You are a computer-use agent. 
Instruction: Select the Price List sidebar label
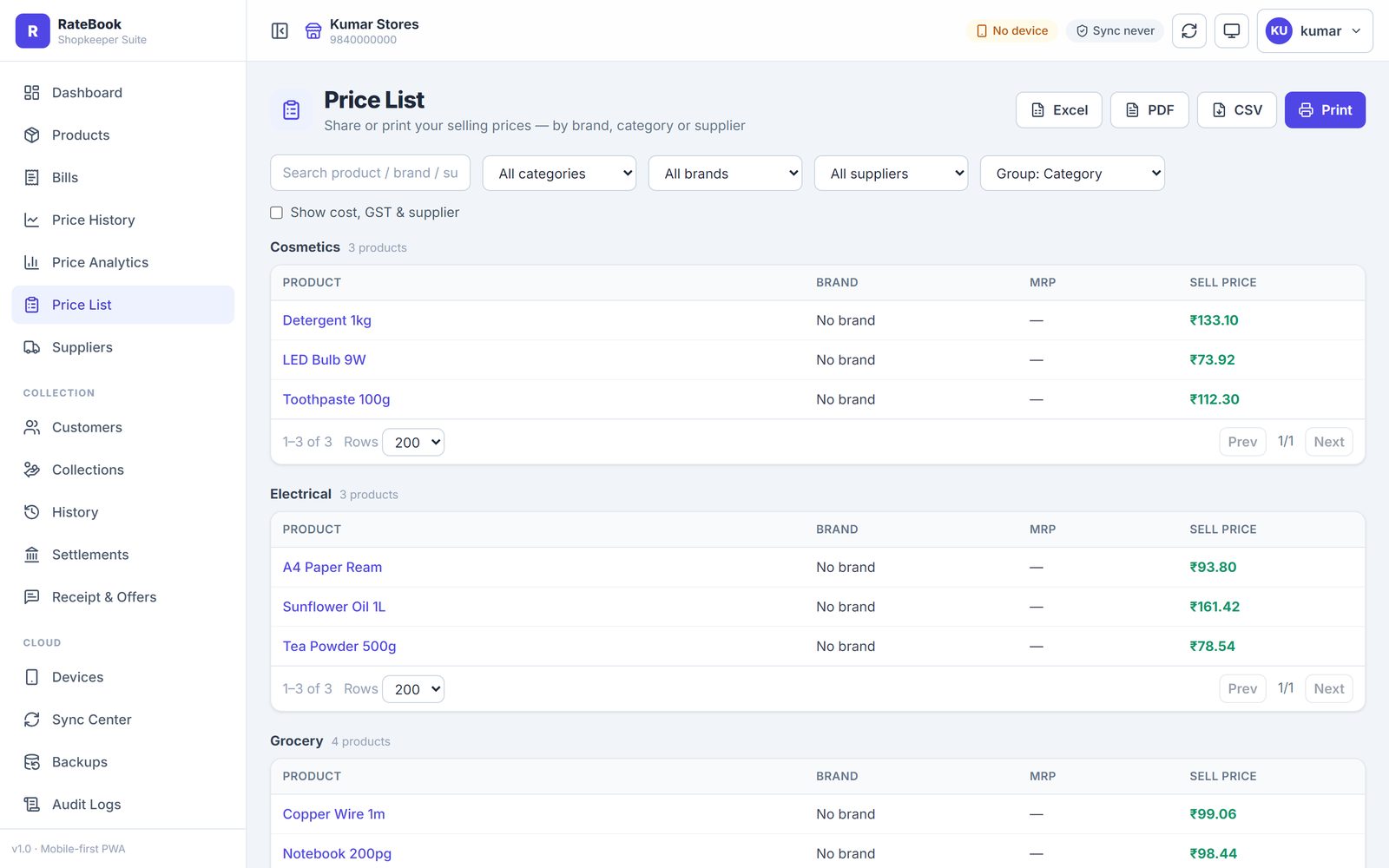tap(82, 305)
